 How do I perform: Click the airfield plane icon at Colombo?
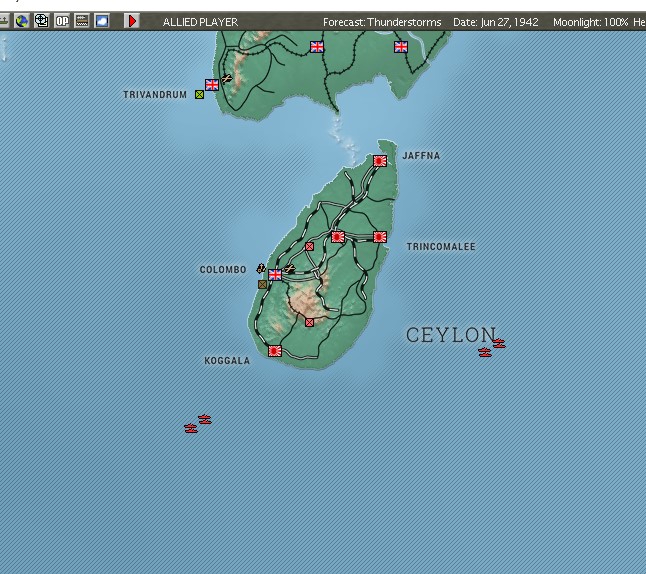pos(290,269)
